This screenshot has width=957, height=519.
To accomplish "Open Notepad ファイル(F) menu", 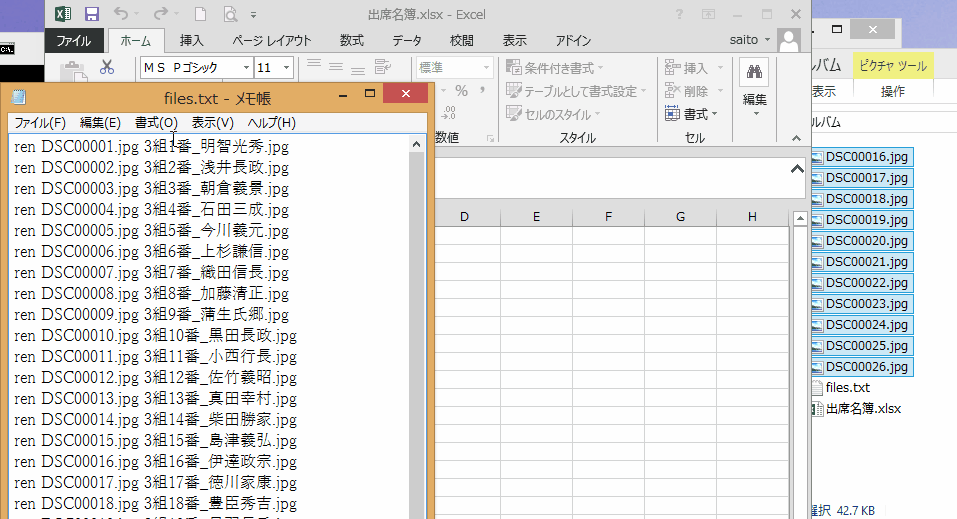I will click(x=40, y=123).
